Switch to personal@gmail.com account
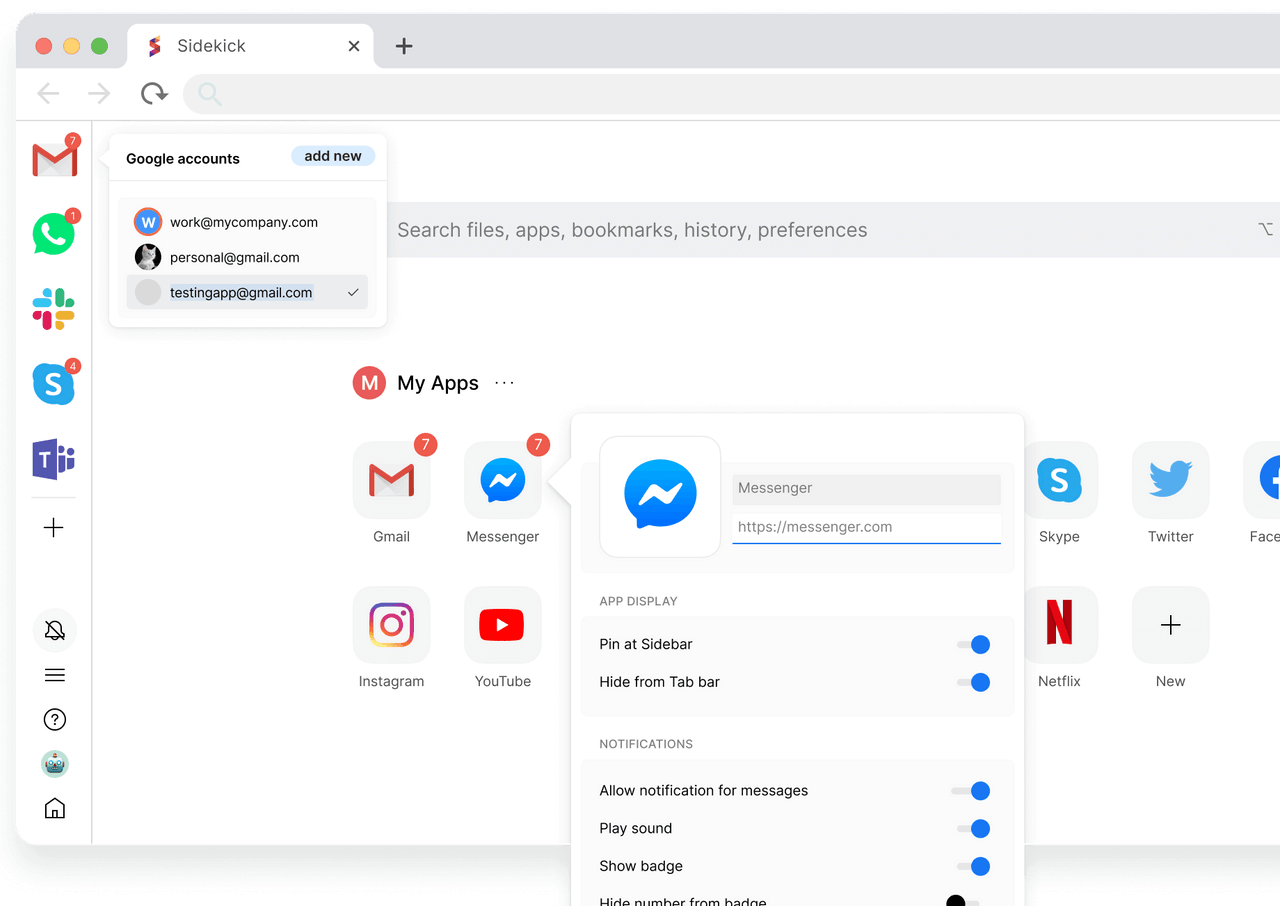 247,257
